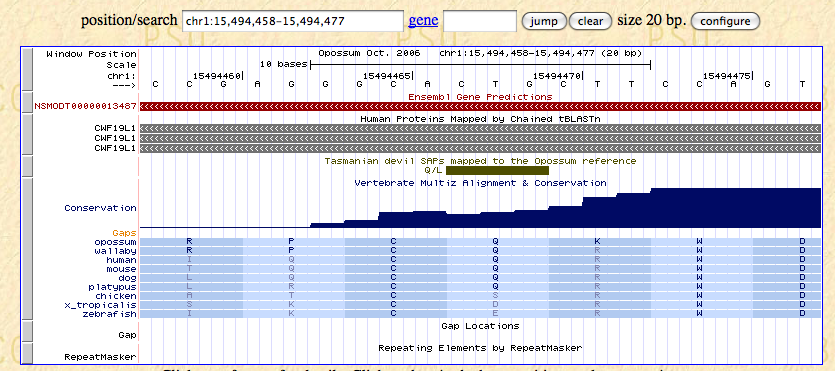Click the E amino acid in zebrafish row

495,314
